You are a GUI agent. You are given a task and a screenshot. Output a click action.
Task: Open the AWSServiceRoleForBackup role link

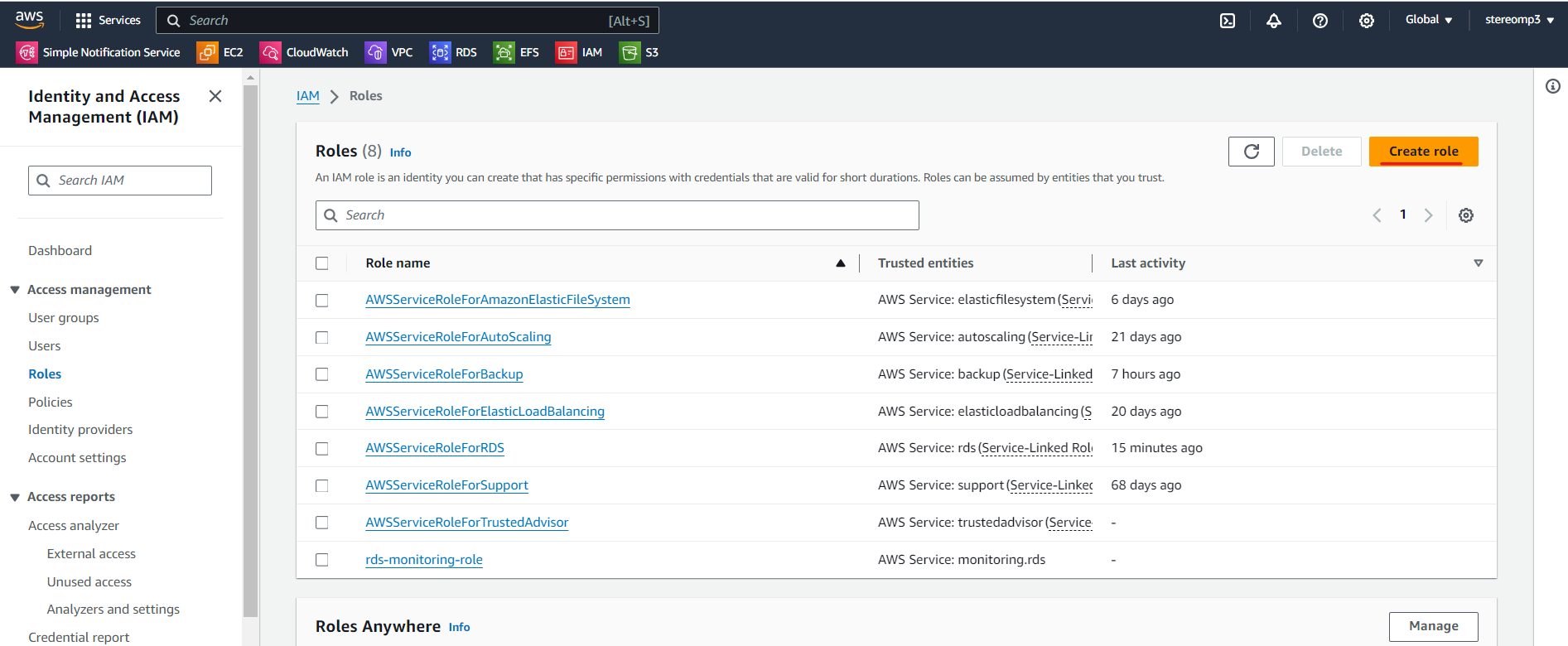coord(444,374)
